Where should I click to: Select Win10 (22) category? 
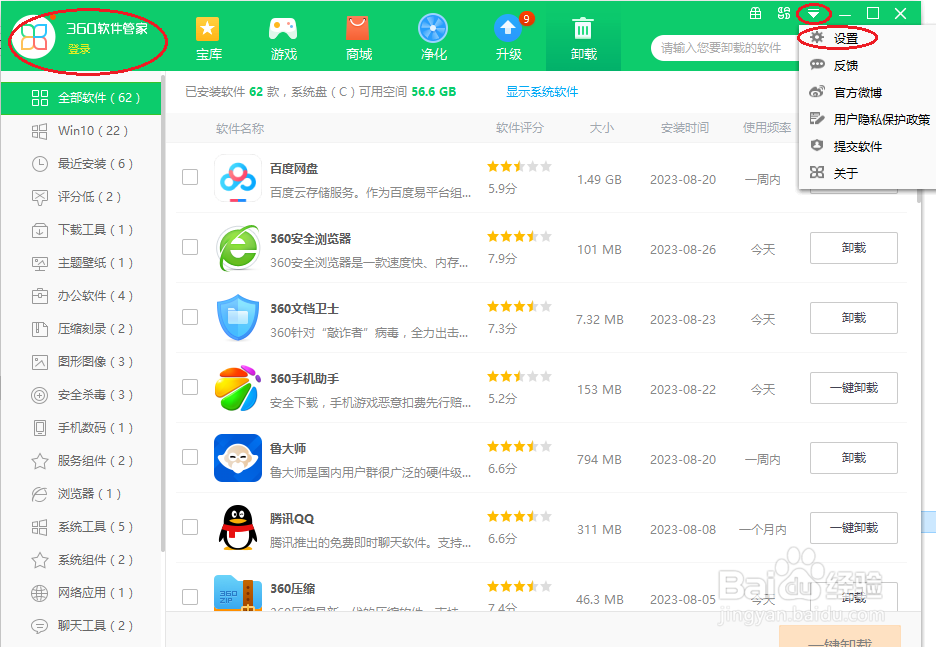coord(81,131)
